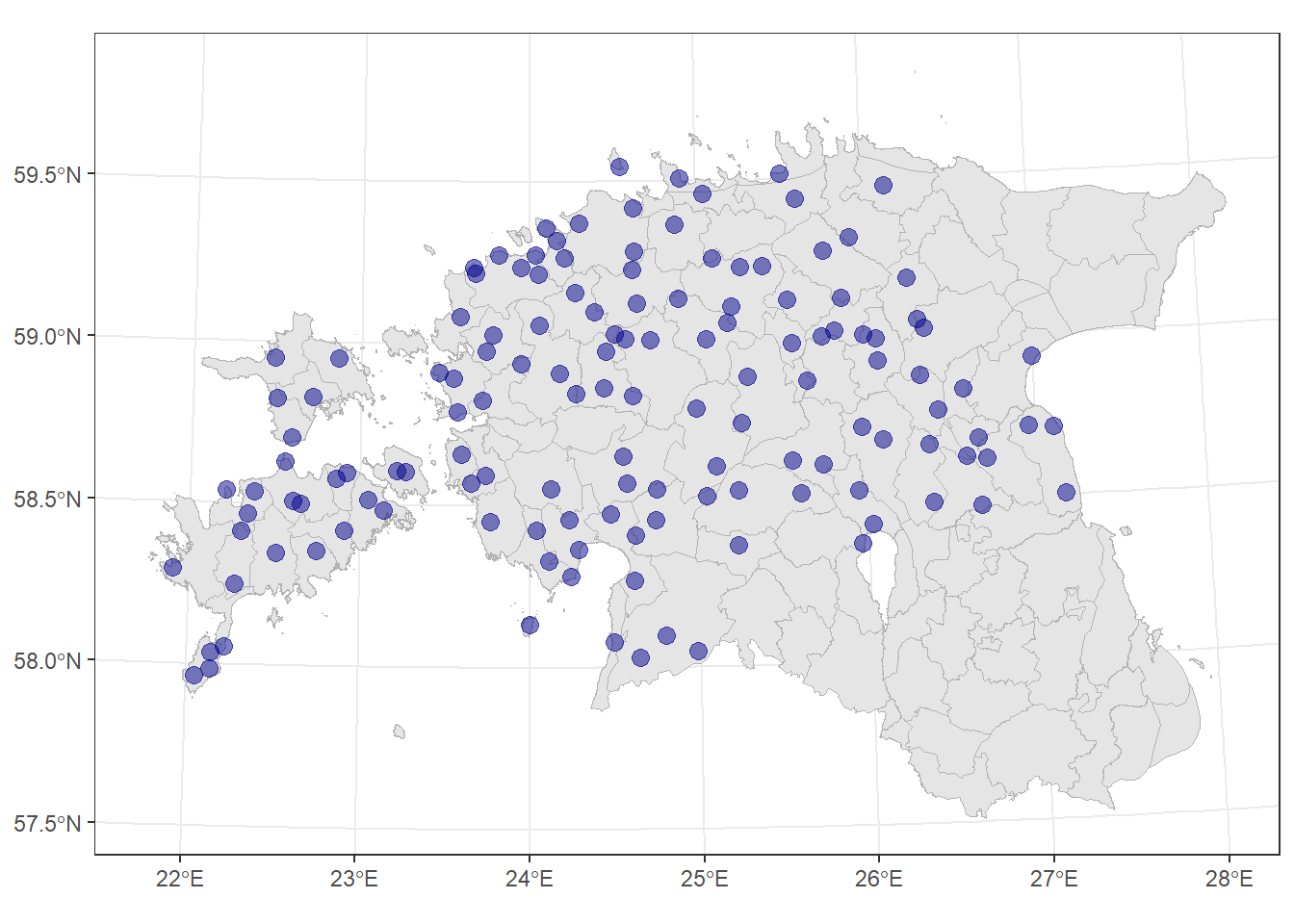Click the 59.0°N latitude axis label
This screenshot has width=1294, height=924.
[x=47, y=337]
